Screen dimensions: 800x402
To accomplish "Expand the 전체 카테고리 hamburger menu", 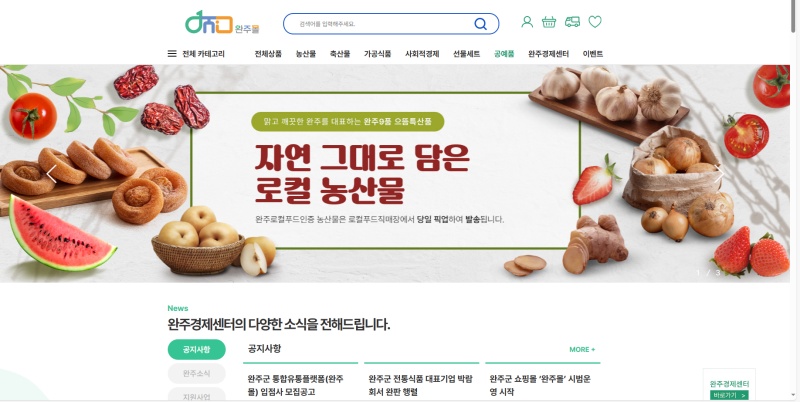I will coord(196,54).
